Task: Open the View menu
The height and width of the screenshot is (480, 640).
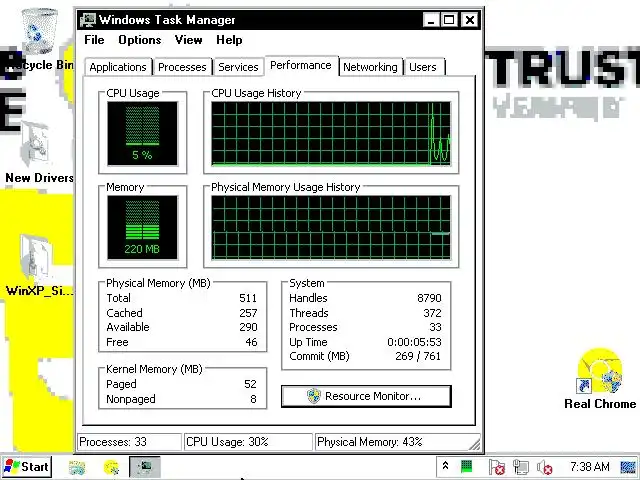Action: [189, 40]
